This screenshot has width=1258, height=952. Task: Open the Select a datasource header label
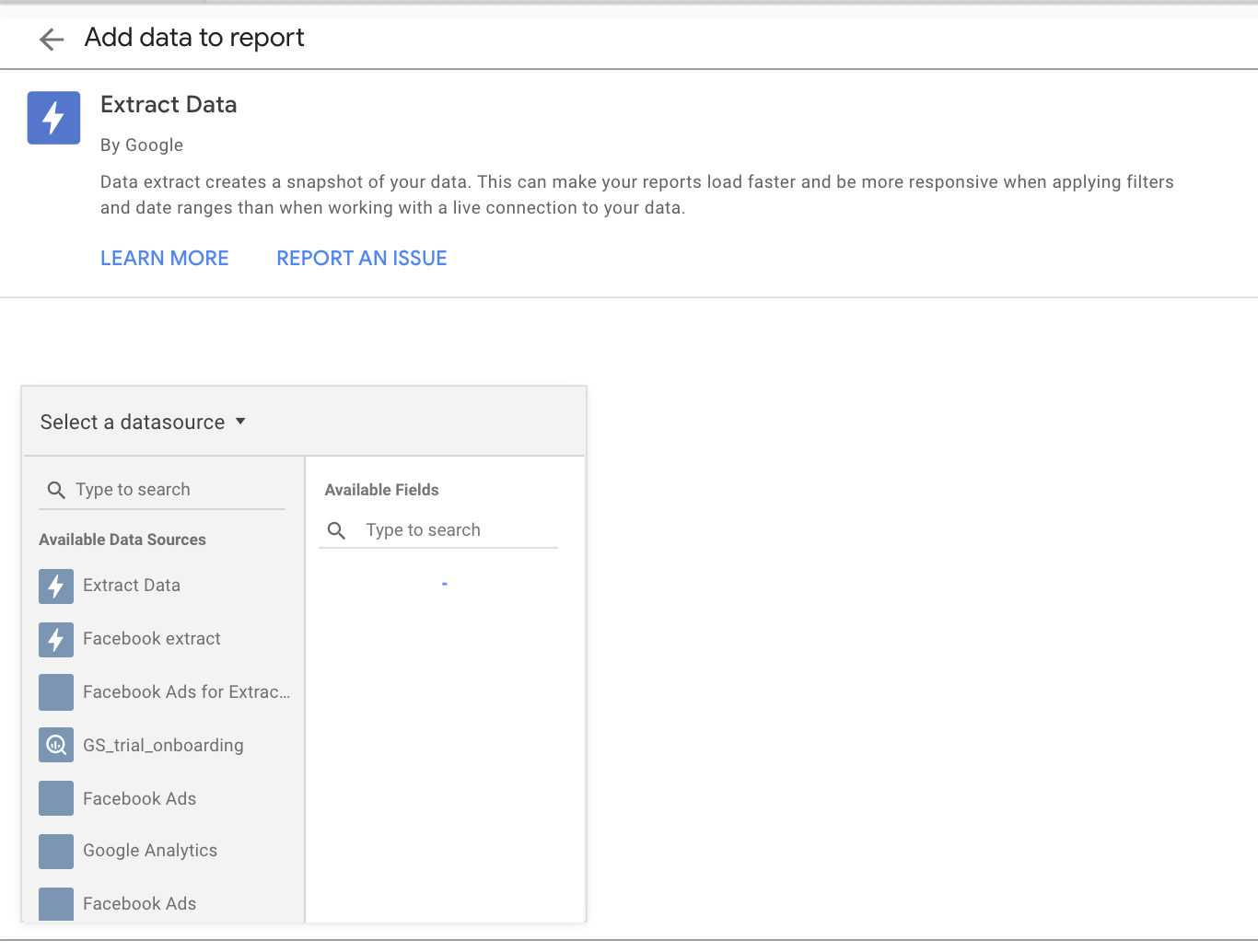[x=133, y=423]
